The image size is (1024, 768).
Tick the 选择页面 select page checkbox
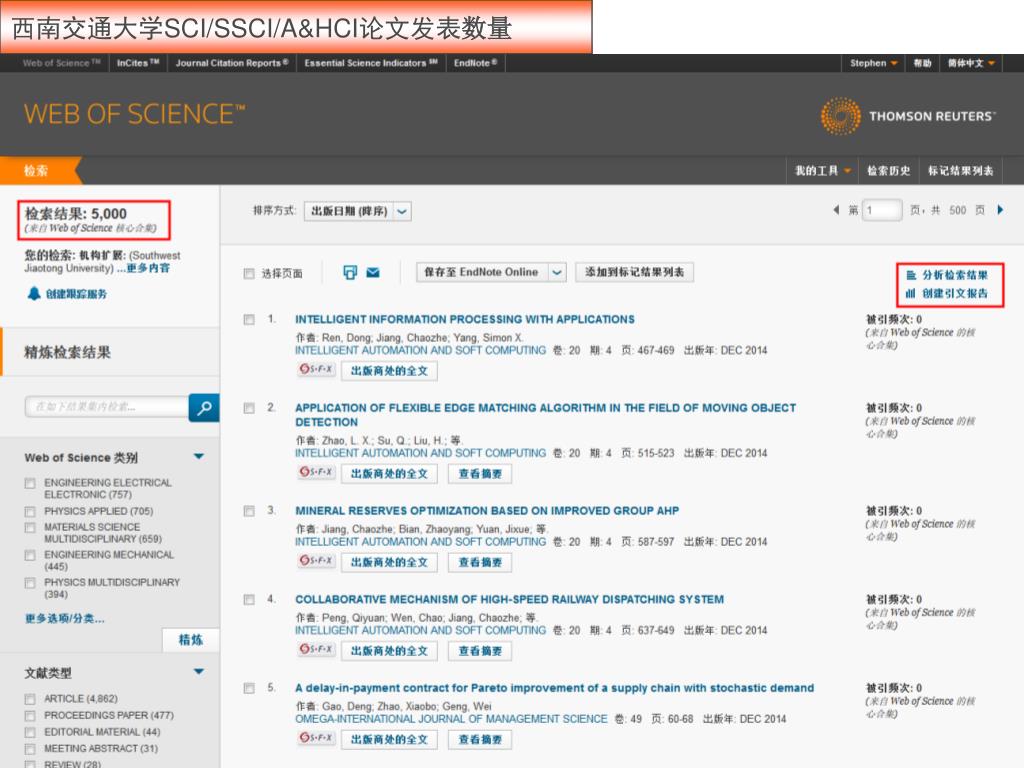(x=249, y=274)
